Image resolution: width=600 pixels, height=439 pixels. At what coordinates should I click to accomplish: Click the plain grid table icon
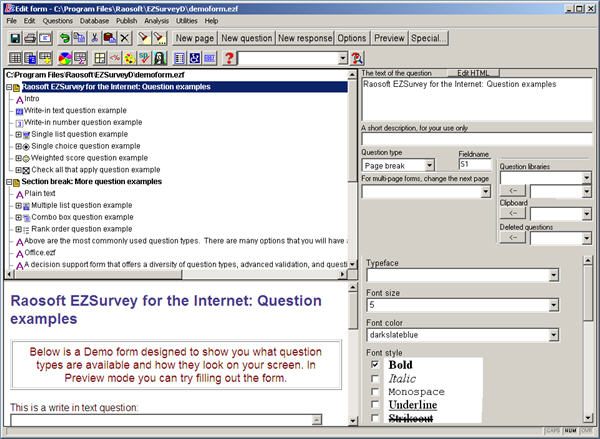click(15, 58)
